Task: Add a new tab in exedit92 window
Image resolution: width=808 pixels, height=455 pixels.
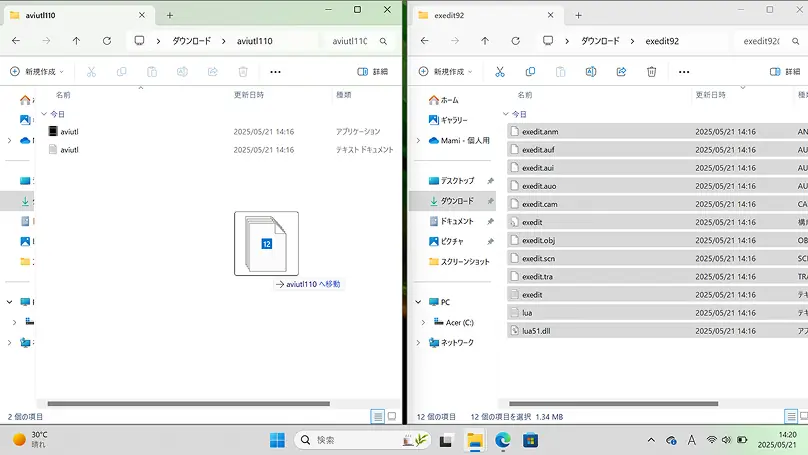Action: [578, 15]
